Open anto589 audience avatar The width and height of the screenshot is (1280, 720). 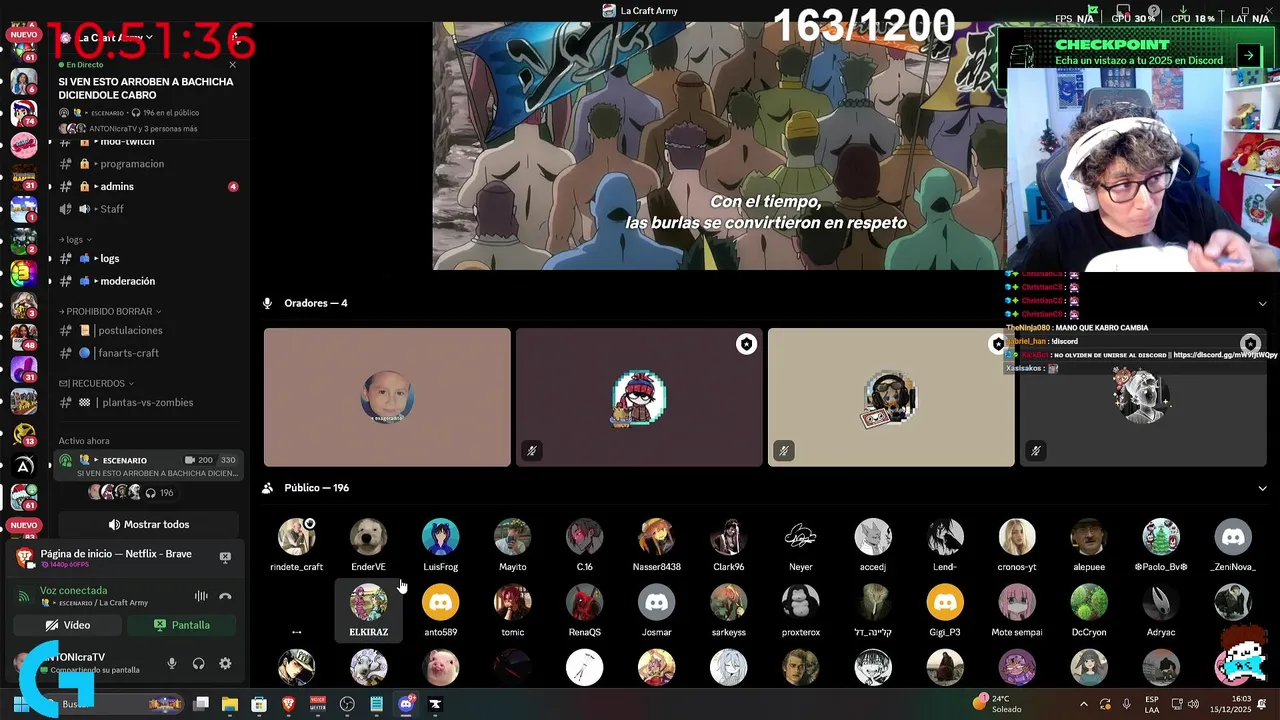pos(440,603)
